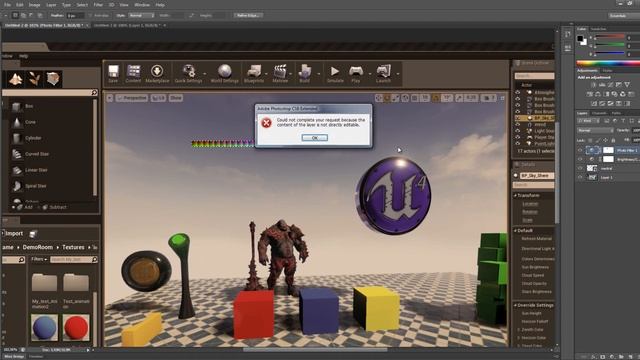
Task: Open the Image menu
Action: click(34, 5)
